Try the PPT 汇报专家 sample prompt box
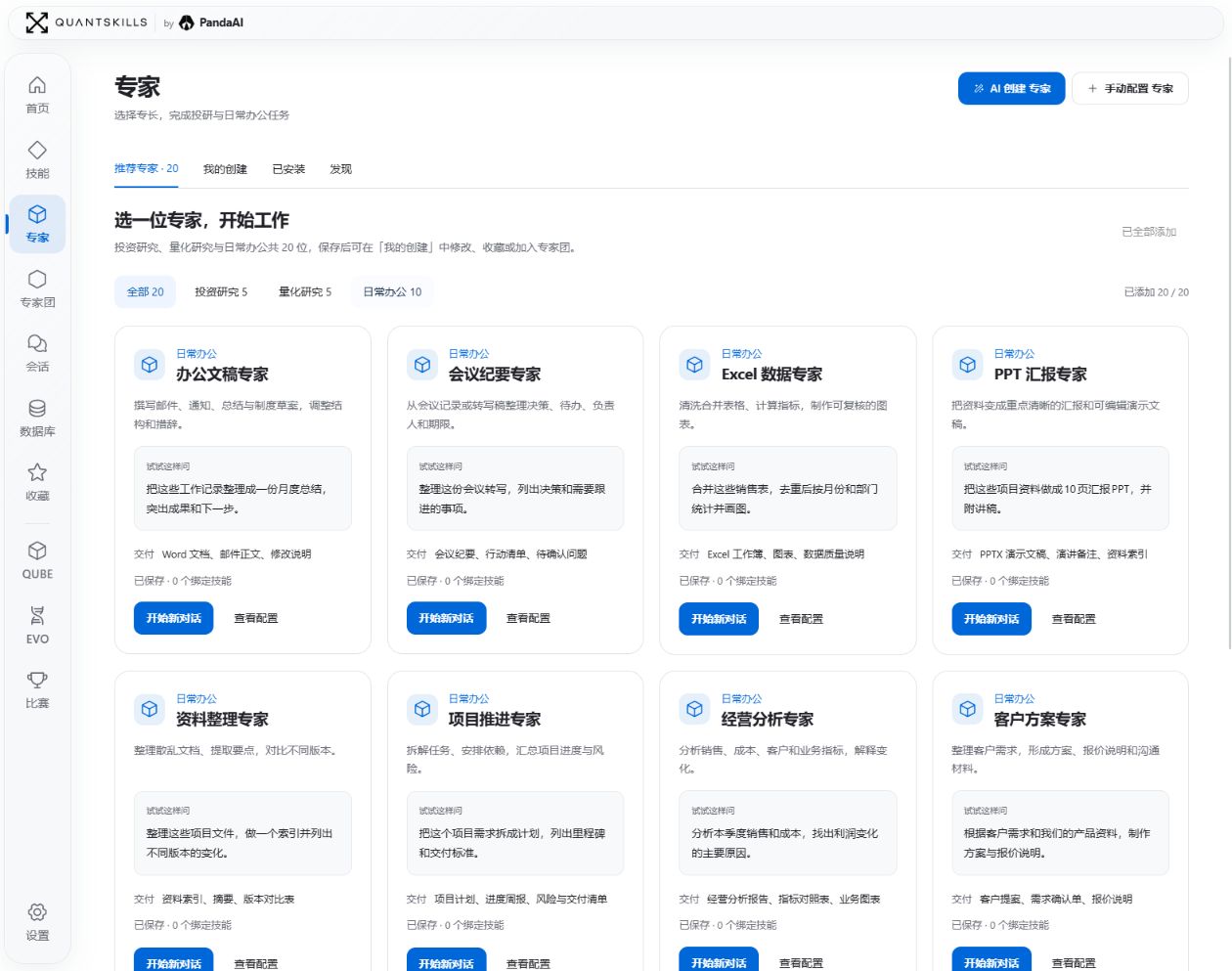This screenshot has width=1232, height=971. click(x=1060, y=488)
